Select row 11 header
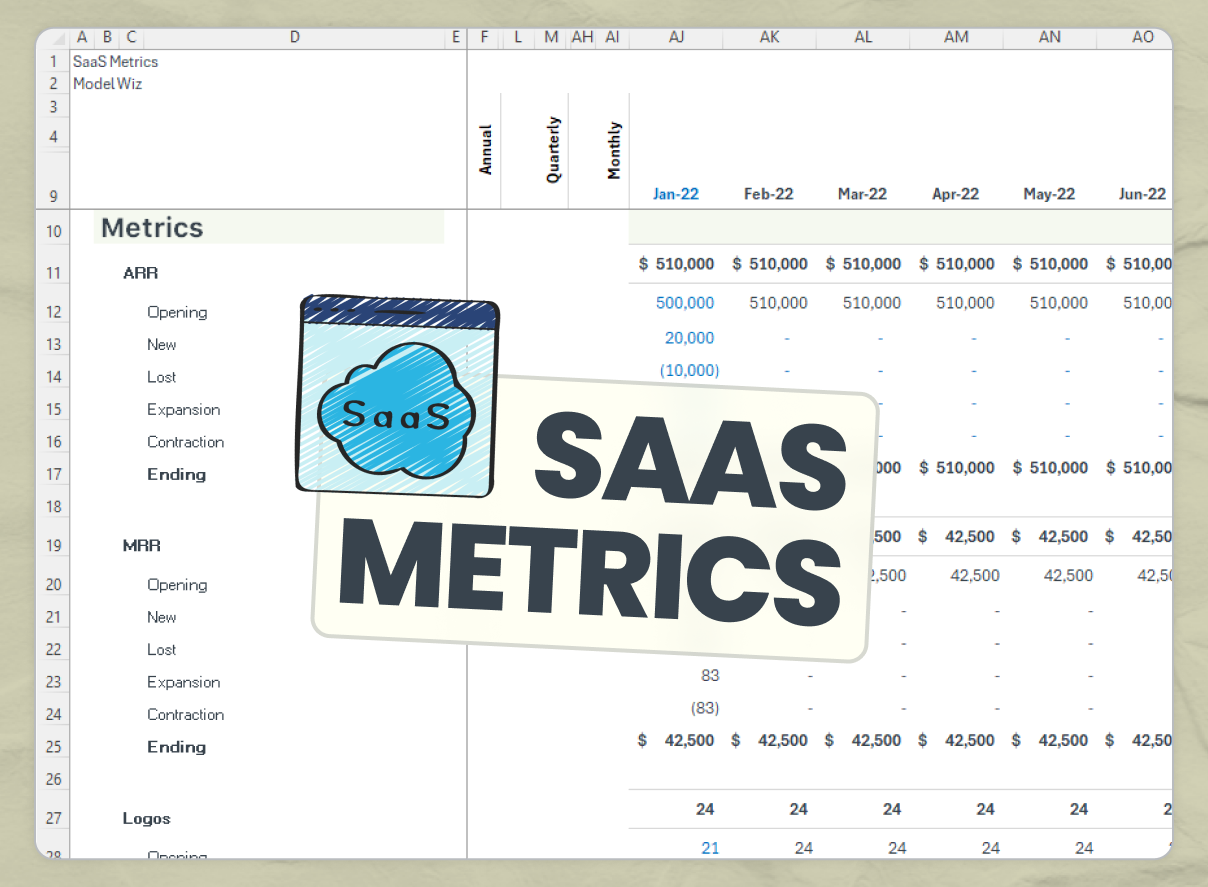The width and height of the screenshot is (1208, 887). (x=53, y=272)
